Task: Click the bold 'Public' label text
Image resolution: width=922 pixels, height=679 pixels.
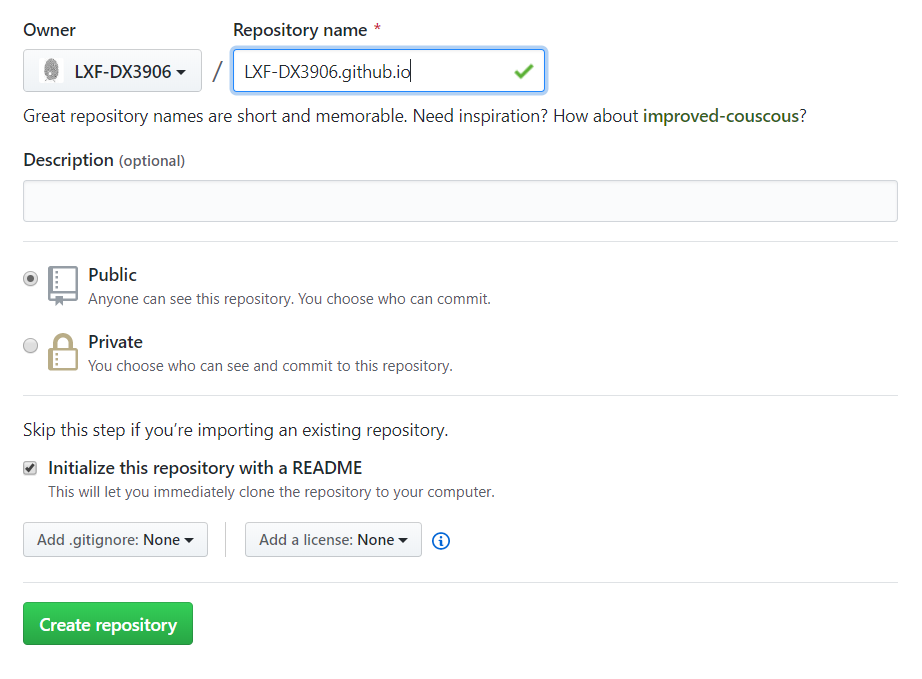Action: click(x=112, y=275)
